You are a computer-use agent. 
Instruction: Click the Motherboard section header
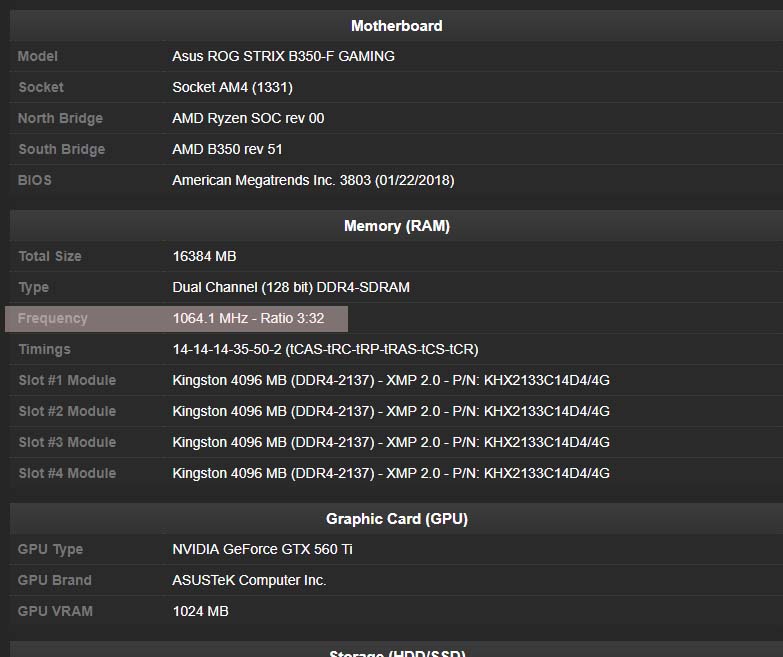[x=396, y=25]
